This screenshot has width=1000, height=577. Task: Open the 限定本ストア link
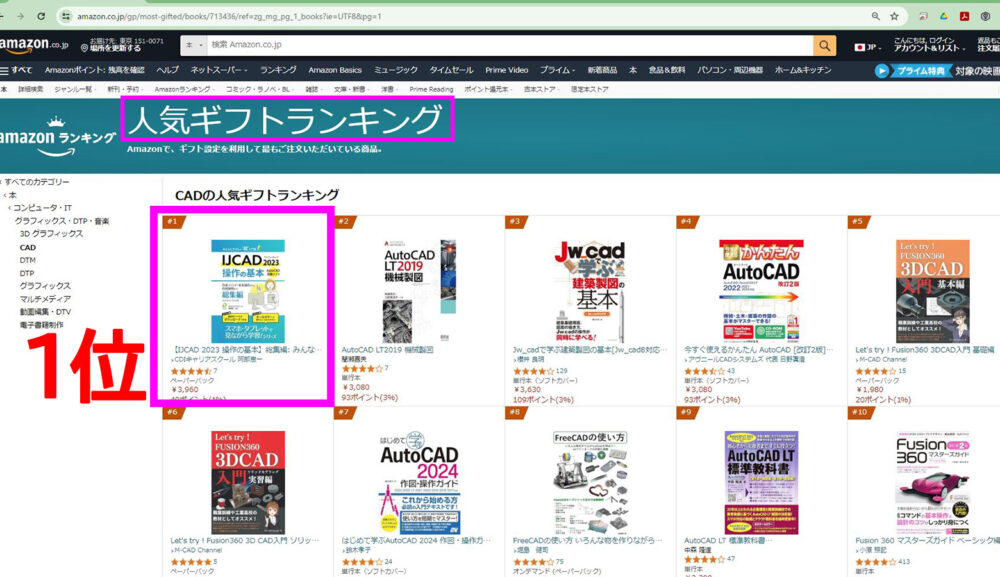(589, 90)
